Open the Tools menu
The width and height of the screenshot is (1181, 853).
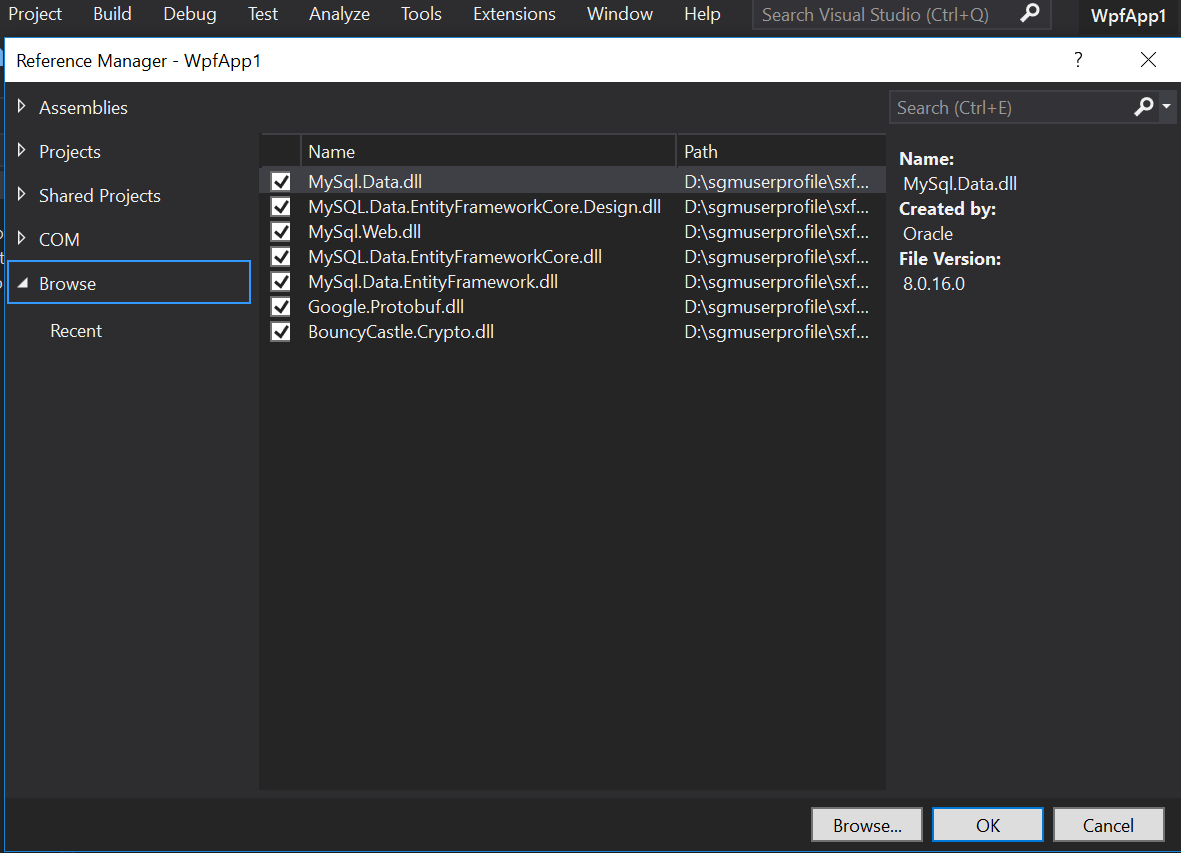click(x=421, y=14)
